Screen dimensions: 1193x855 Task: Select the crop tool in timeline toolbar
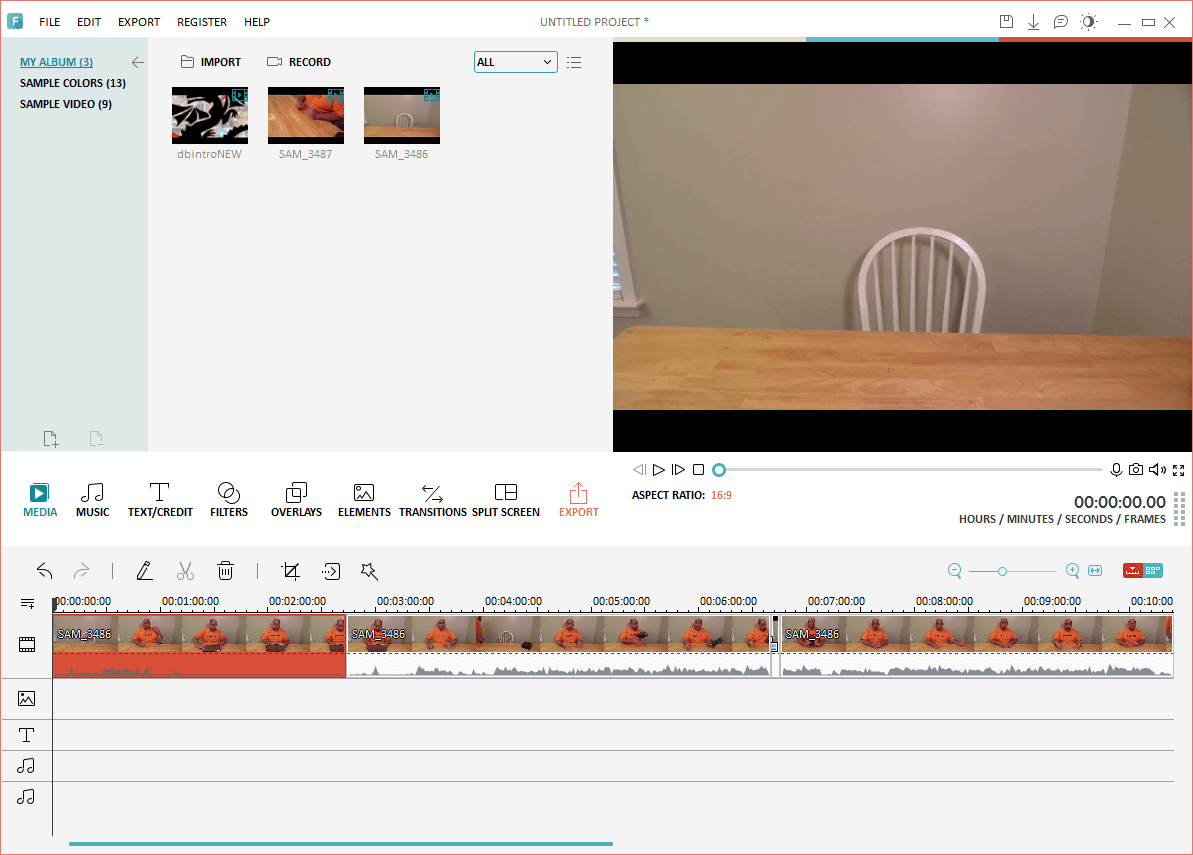(291, 571)
